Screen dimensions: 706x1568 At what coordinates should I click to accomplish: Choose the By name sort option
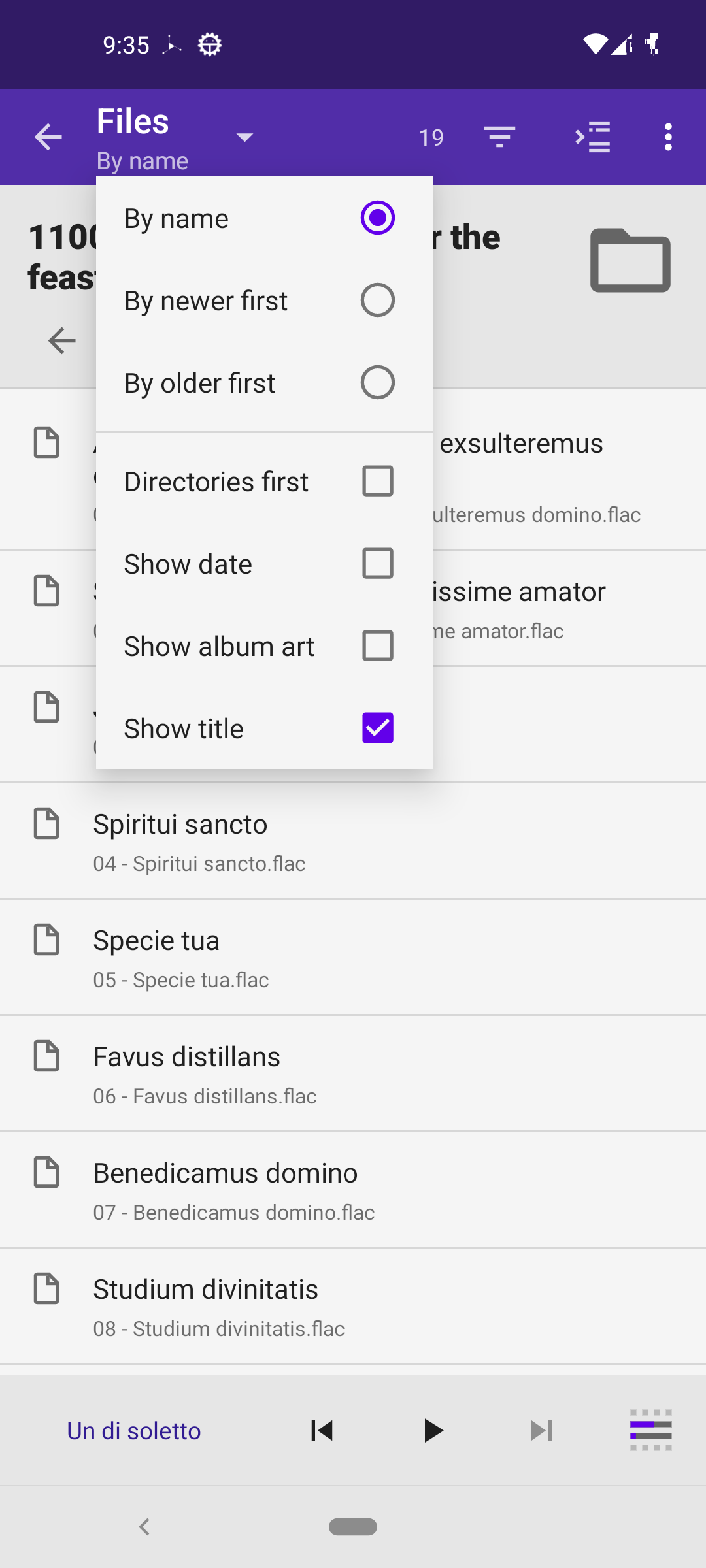[377, 218]
